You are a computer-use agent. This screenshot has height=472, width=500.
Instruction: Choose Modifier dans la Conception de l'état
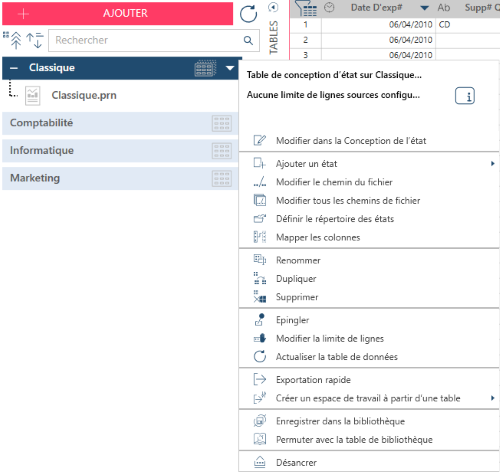[369, 141]
